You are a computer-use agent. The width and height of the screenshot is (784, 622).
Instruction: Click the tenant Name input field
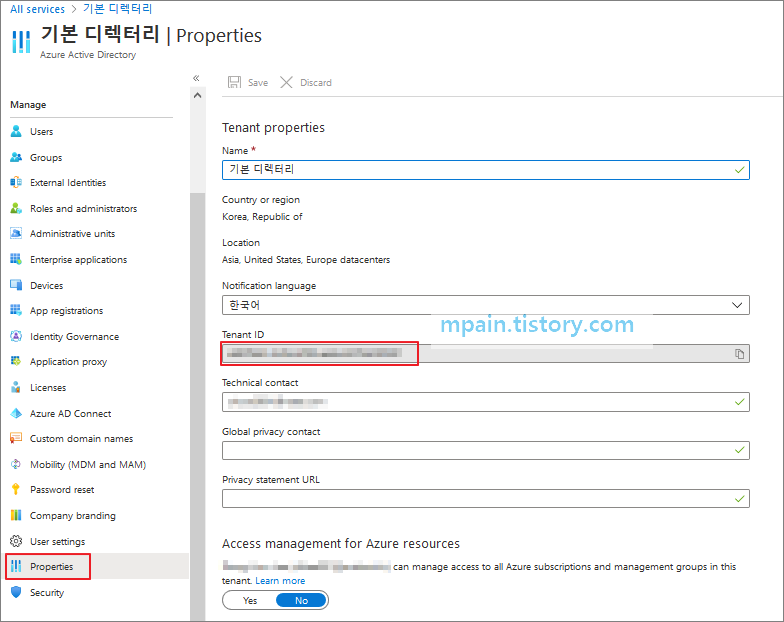click(x=486, y=170)
